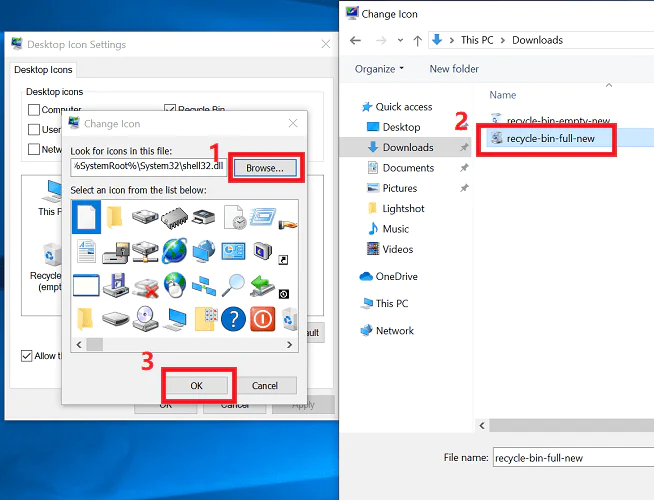Image resolution: width=654 pixels, height=500 pixels.
Task: Click OK in Change Icon dialog
Action: tap(196, 385)
